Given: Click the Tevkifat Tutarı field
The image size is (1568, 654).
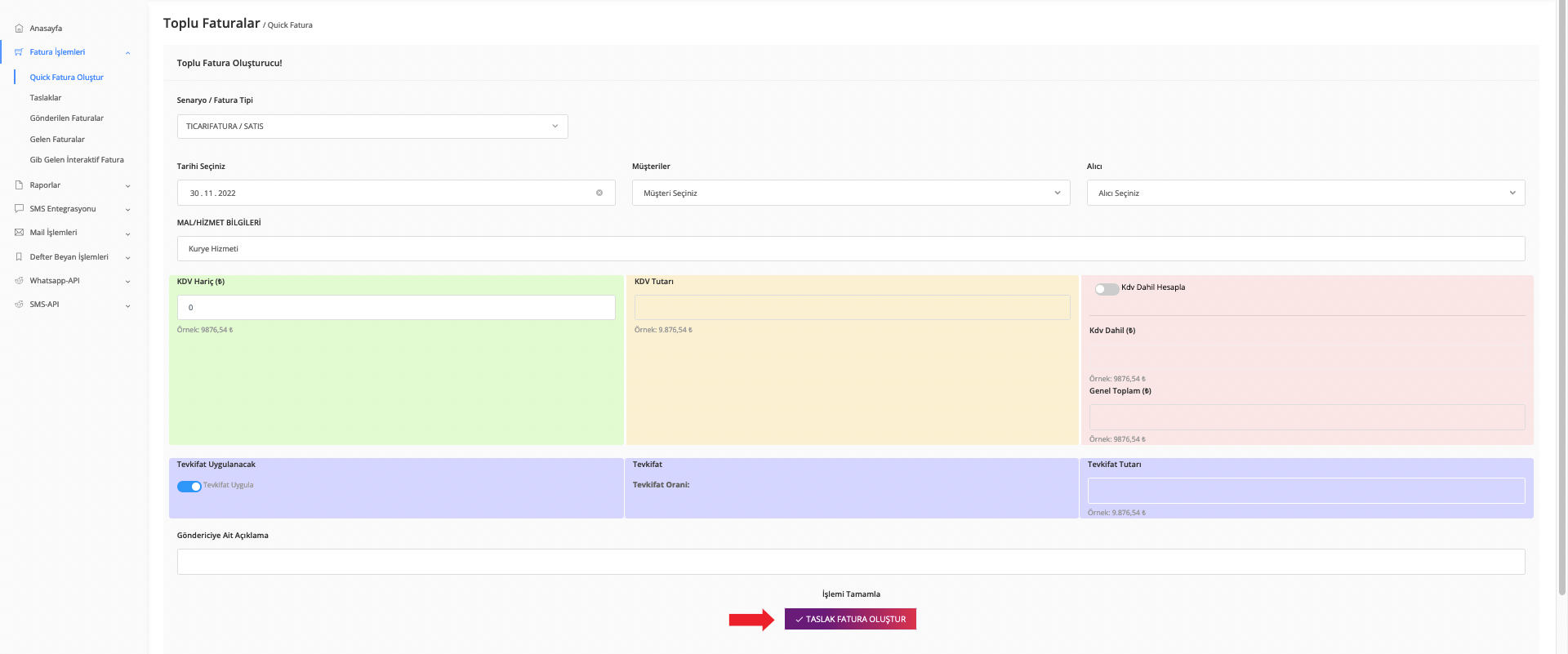Looking at the screenshot, I should point(1306,491).
